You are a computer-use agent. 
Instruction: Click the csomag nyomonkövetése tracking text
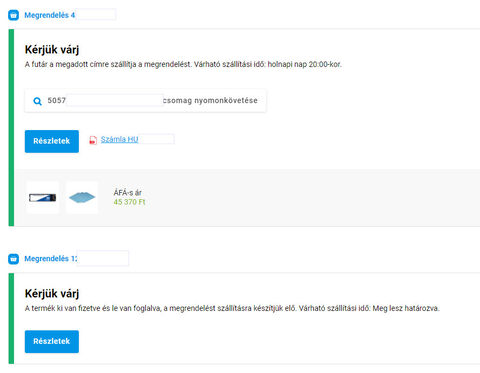210,100
